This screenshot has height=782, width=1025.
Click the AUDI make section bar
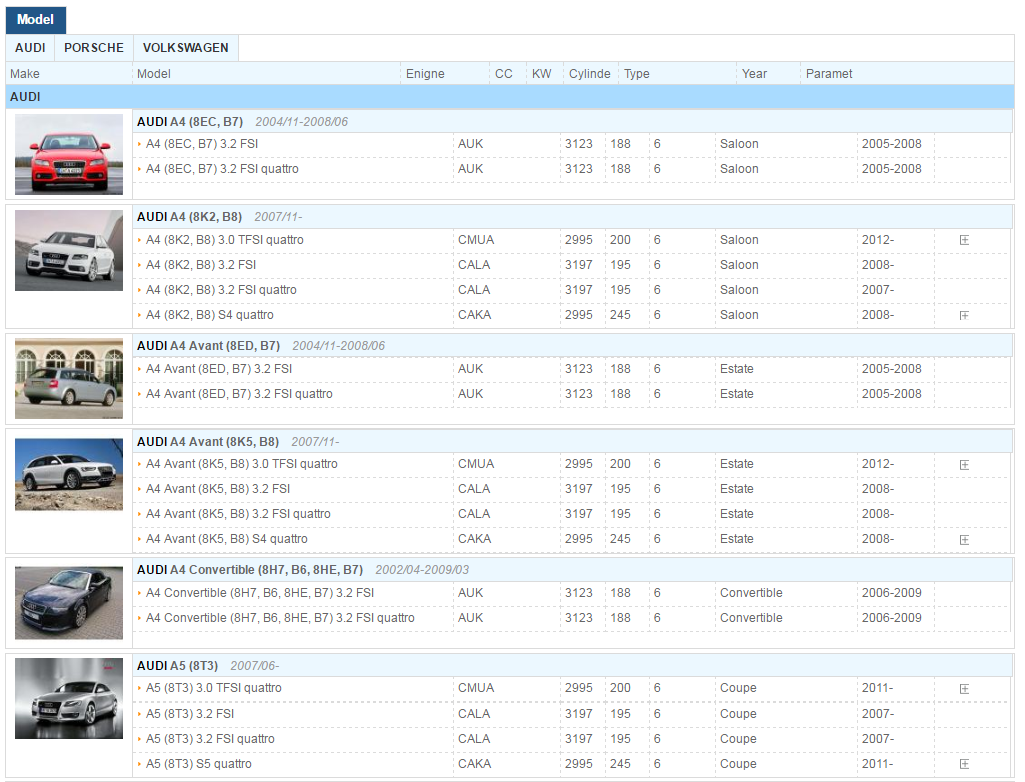(x=510, y=97)
